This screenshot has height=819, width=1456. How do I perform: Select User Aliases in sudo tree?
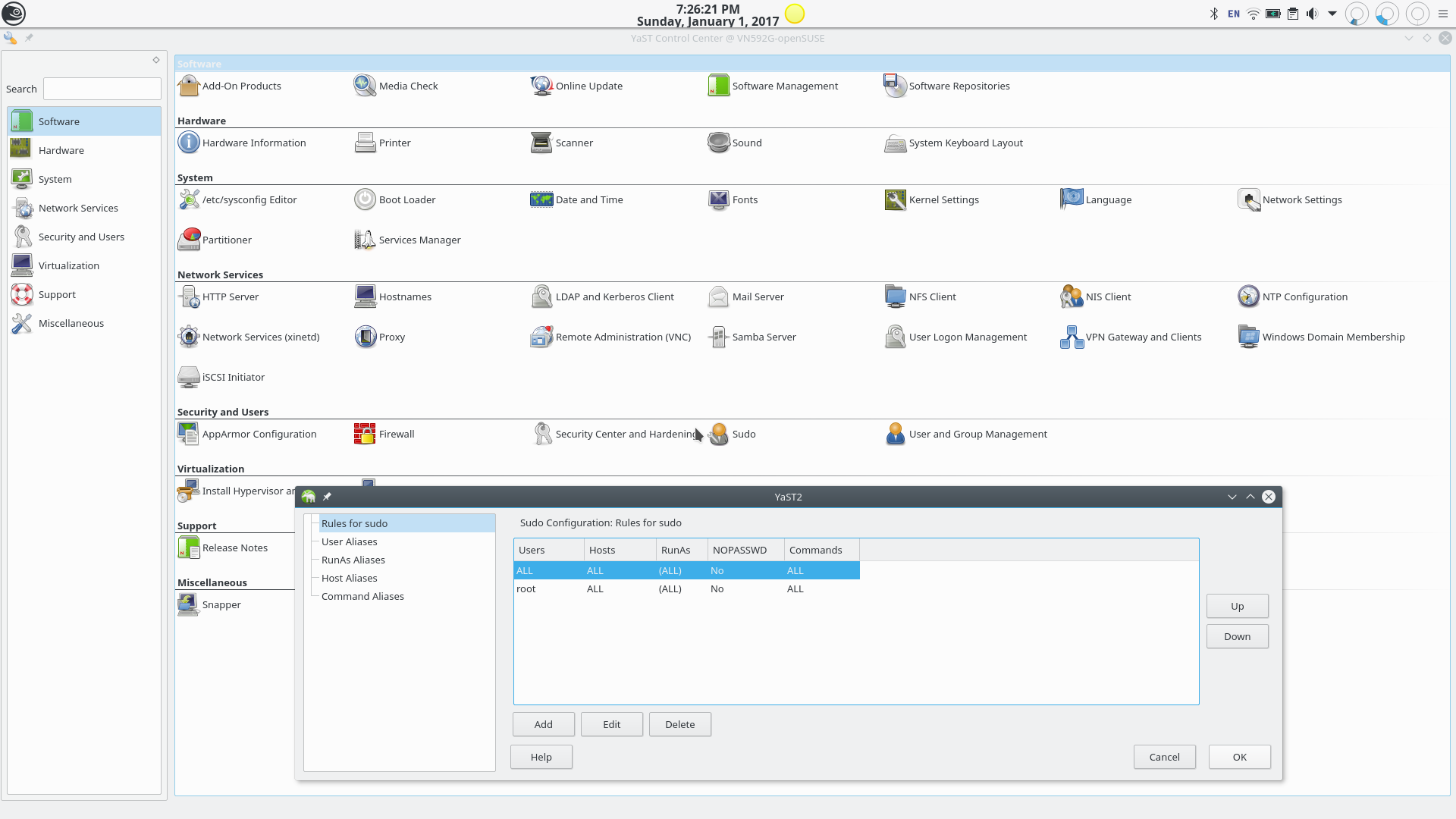349,541
